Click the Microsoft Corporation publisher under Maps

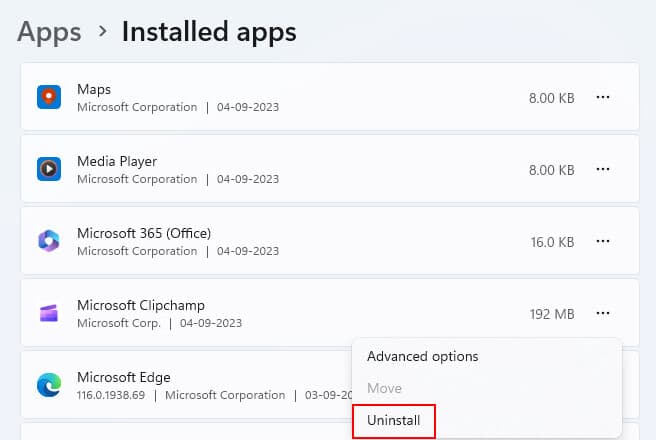click(137, 107)
